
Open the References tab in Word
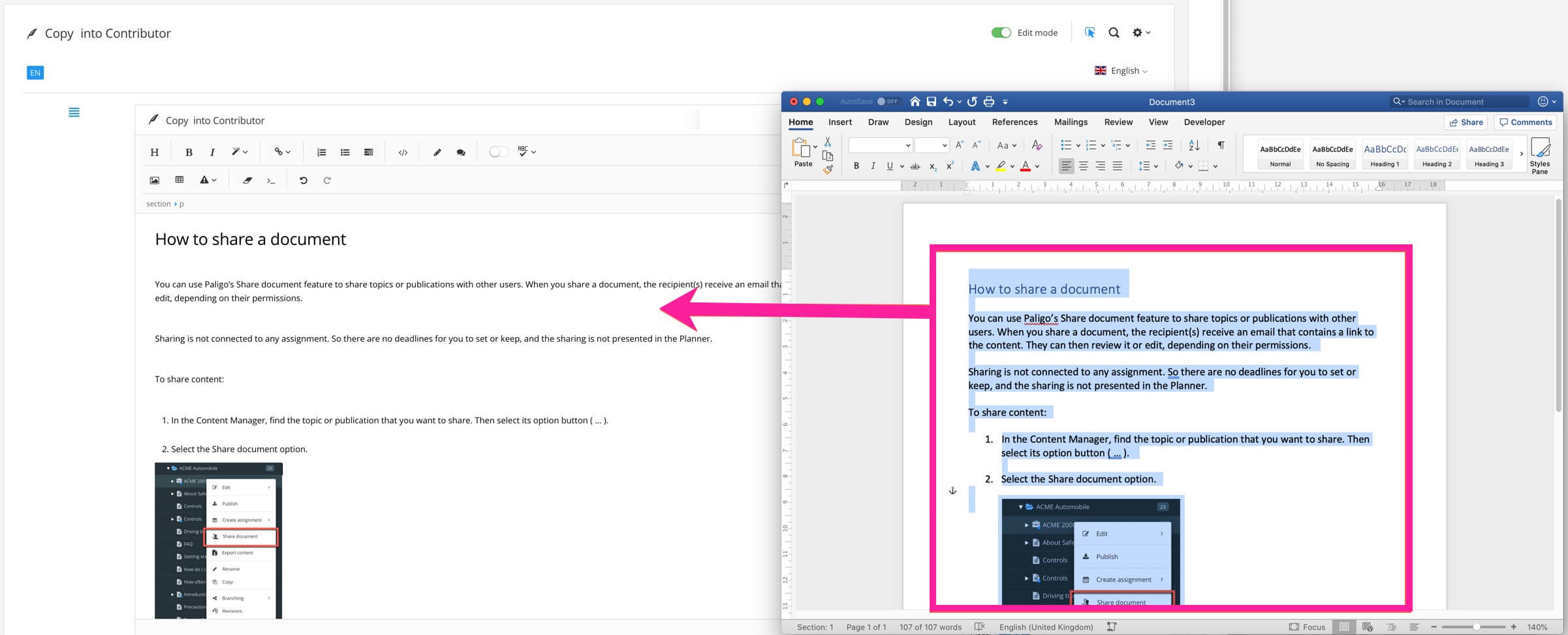1014,122
